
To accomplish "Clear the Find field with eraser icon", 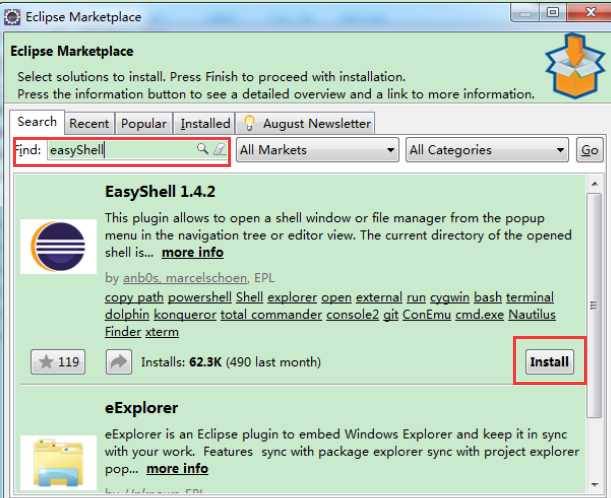I will tap(220, 148).
